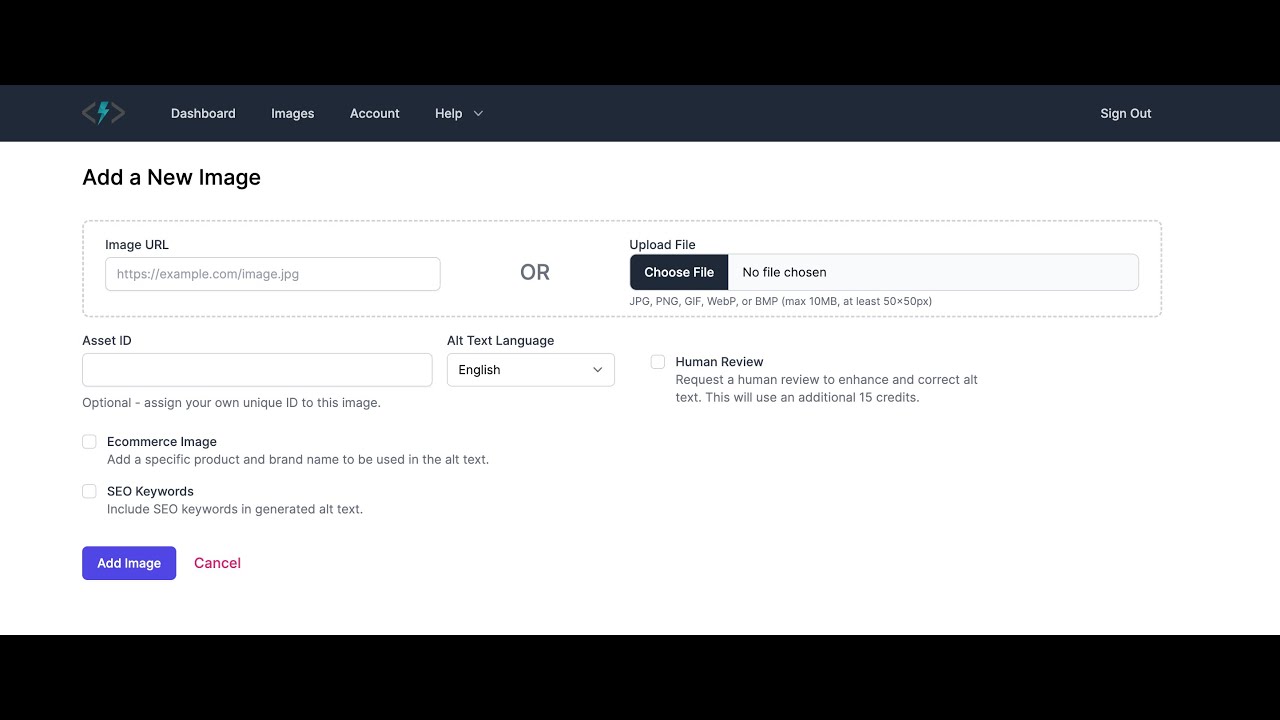This screenshot has width=1280, height=720.
Task: Go to the Account page
Action: (374, 113)
